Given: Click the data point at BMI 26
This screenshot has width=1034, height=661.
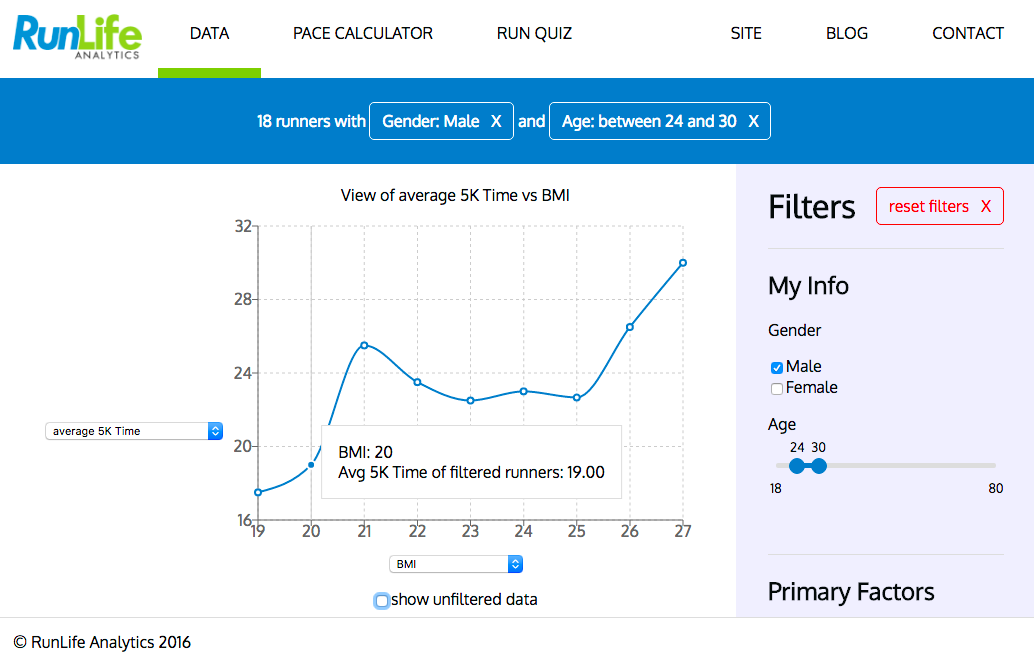Looking at the screenshot, I should pyautogui.click(x=630, y=327).
